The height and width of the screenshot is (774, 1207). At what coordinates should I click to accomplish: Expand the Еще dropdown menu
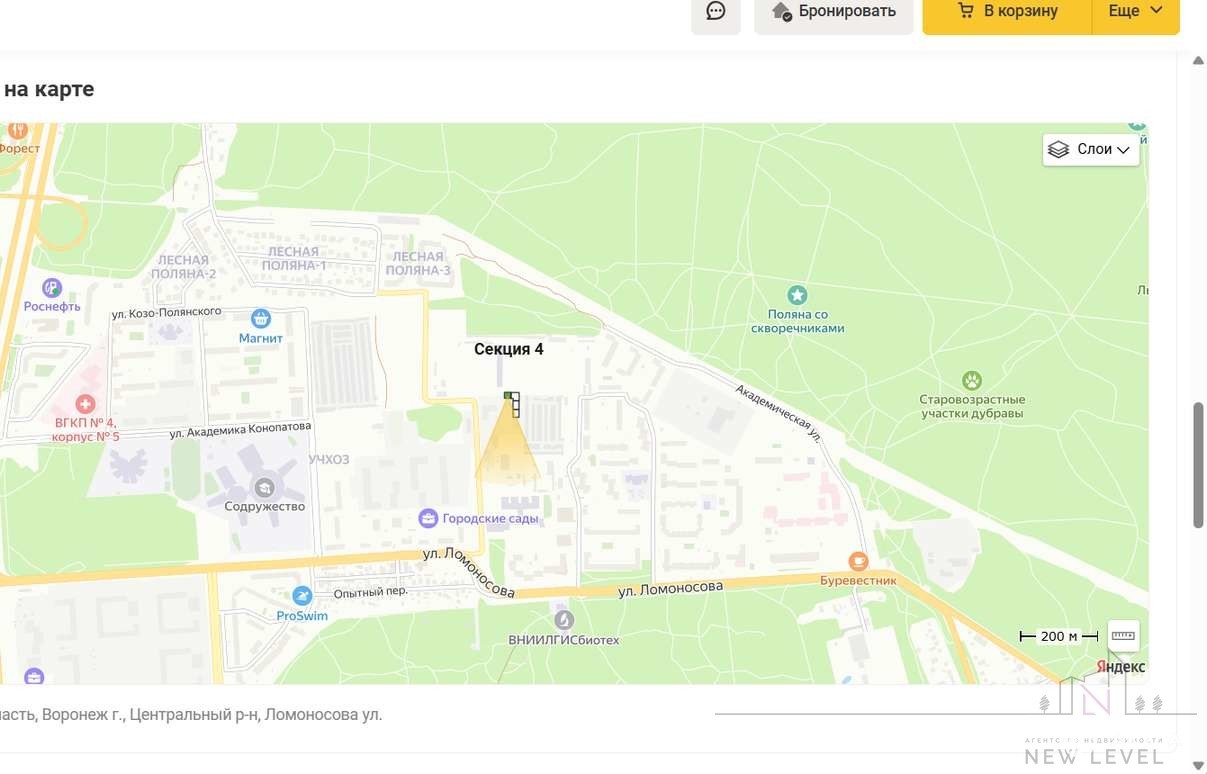[1136, 12]
